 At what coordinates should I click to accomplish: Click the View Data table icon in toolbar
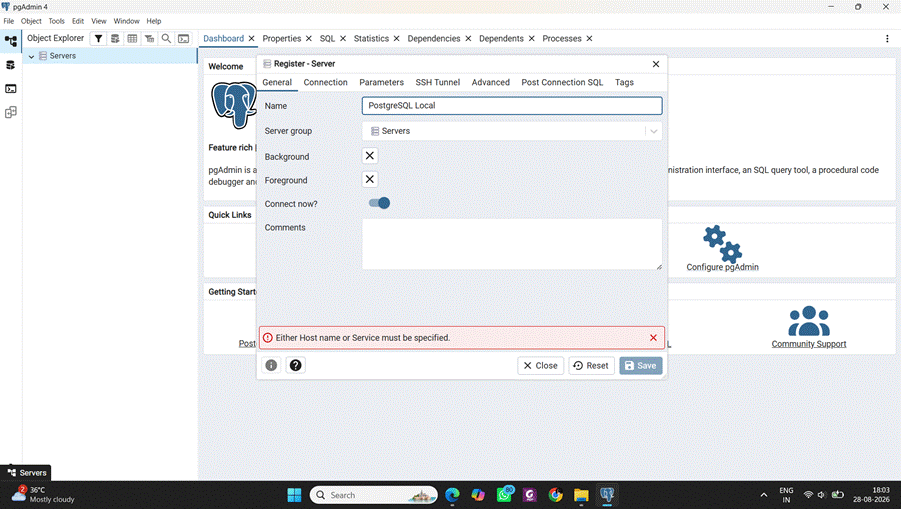[x=132, y=38]
